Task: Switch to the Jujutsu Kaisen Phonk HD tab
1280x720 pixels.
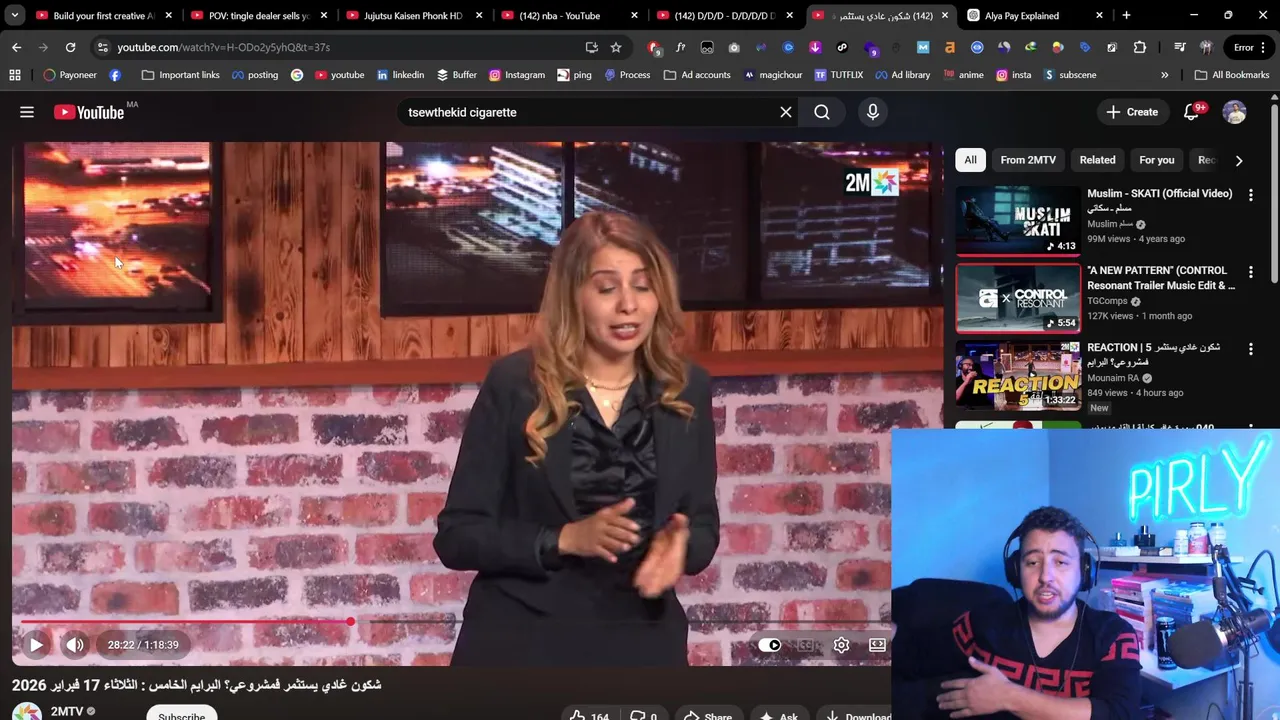Action: coord(413,16)
